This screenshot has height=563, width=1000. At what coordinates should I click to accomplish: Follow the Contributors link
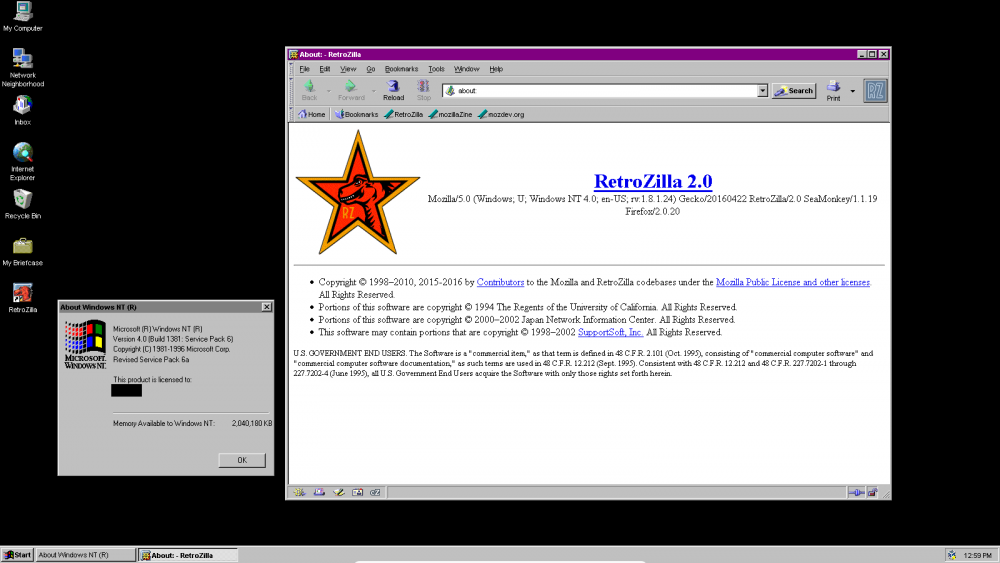click(x=500, y=282)
